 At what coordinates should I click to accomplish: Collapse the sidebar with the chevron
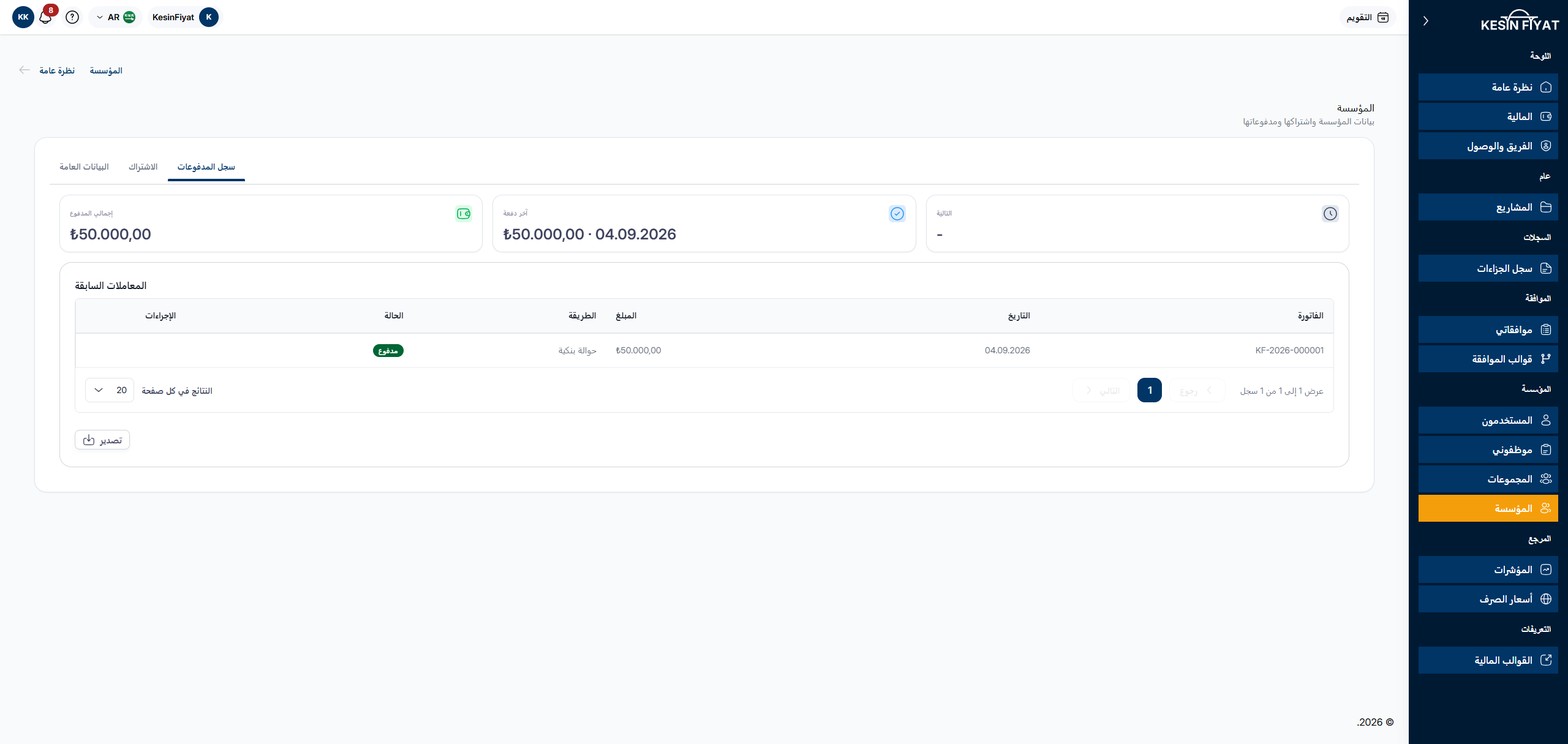[1425, 20]
